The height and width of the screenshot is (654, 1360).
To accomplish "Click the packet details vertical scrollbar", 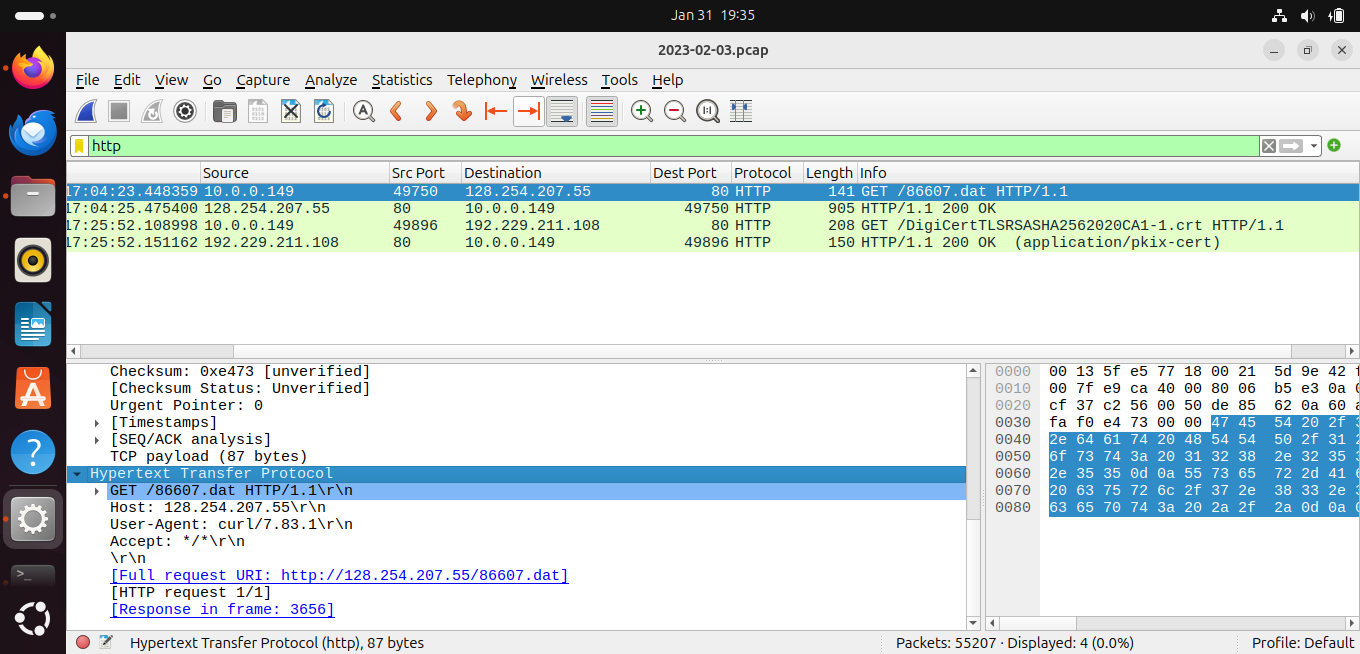I will point(974,448).
